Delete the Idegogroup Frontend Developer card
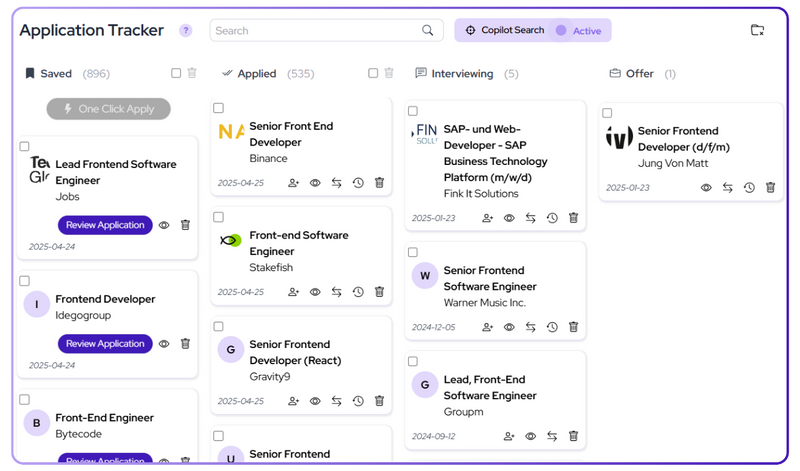This screenshot has width=800, height=471. (185, 343)
